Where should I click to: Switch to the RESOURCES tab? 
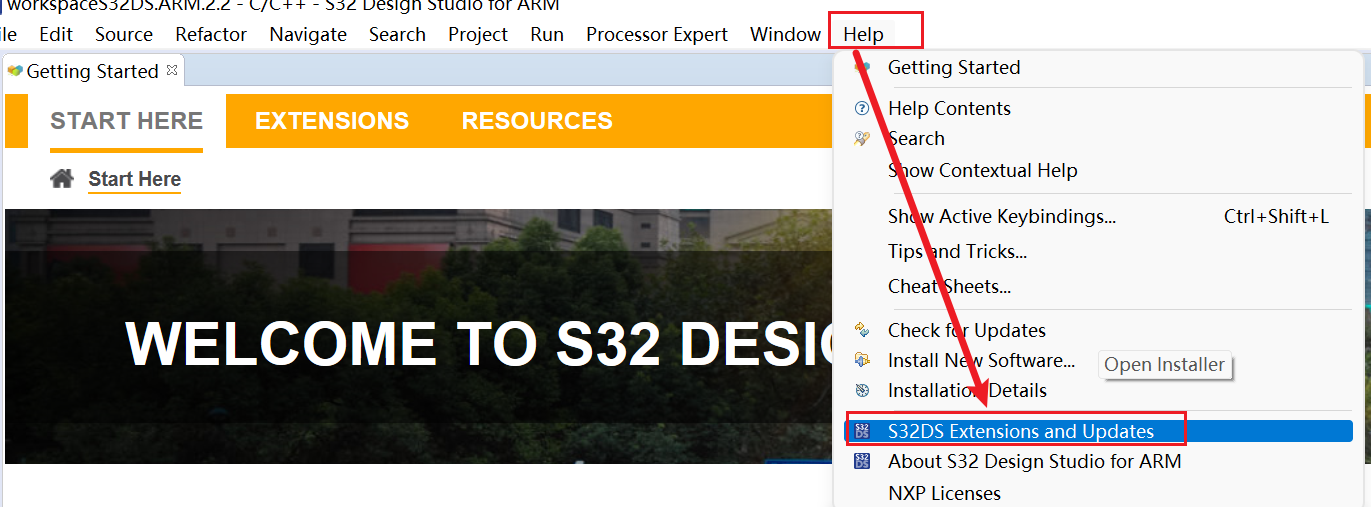click(537, 121)
